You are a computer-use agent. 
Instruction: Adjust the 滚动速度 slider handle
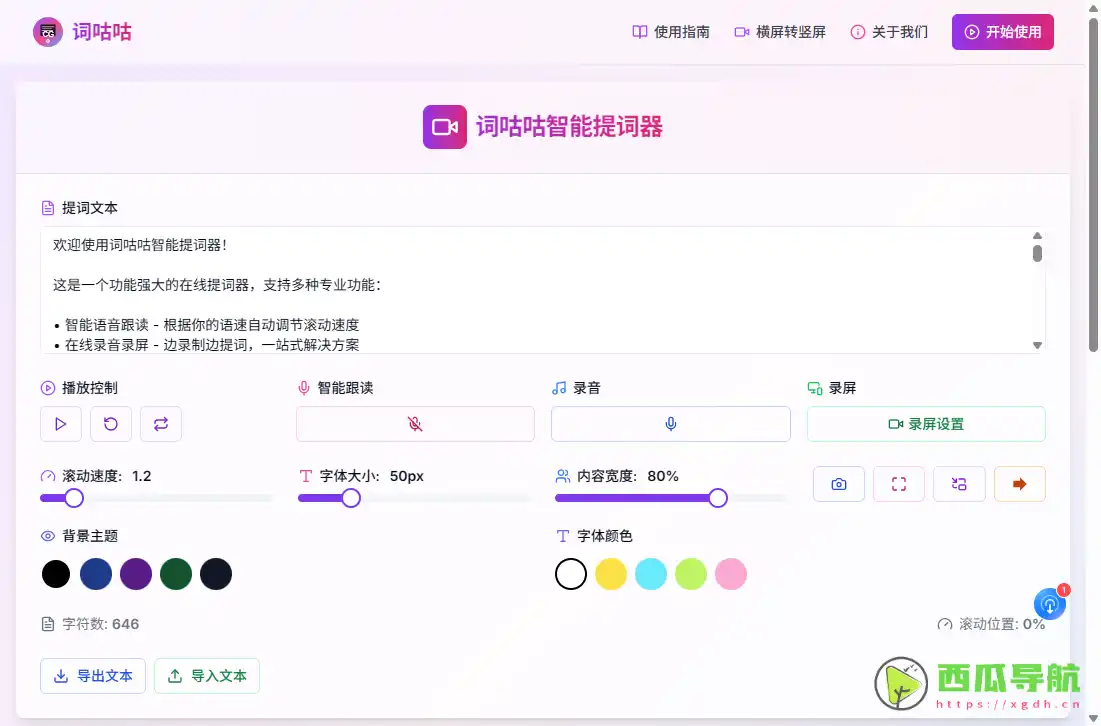(x=74, y=499)
